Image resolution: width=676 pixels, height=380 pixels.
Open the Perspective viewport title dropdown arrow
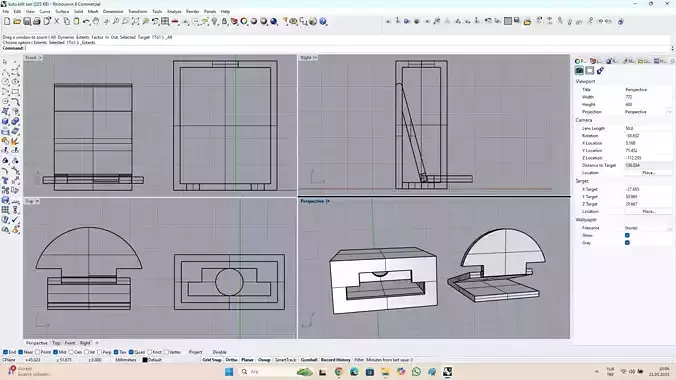(328, 201)
